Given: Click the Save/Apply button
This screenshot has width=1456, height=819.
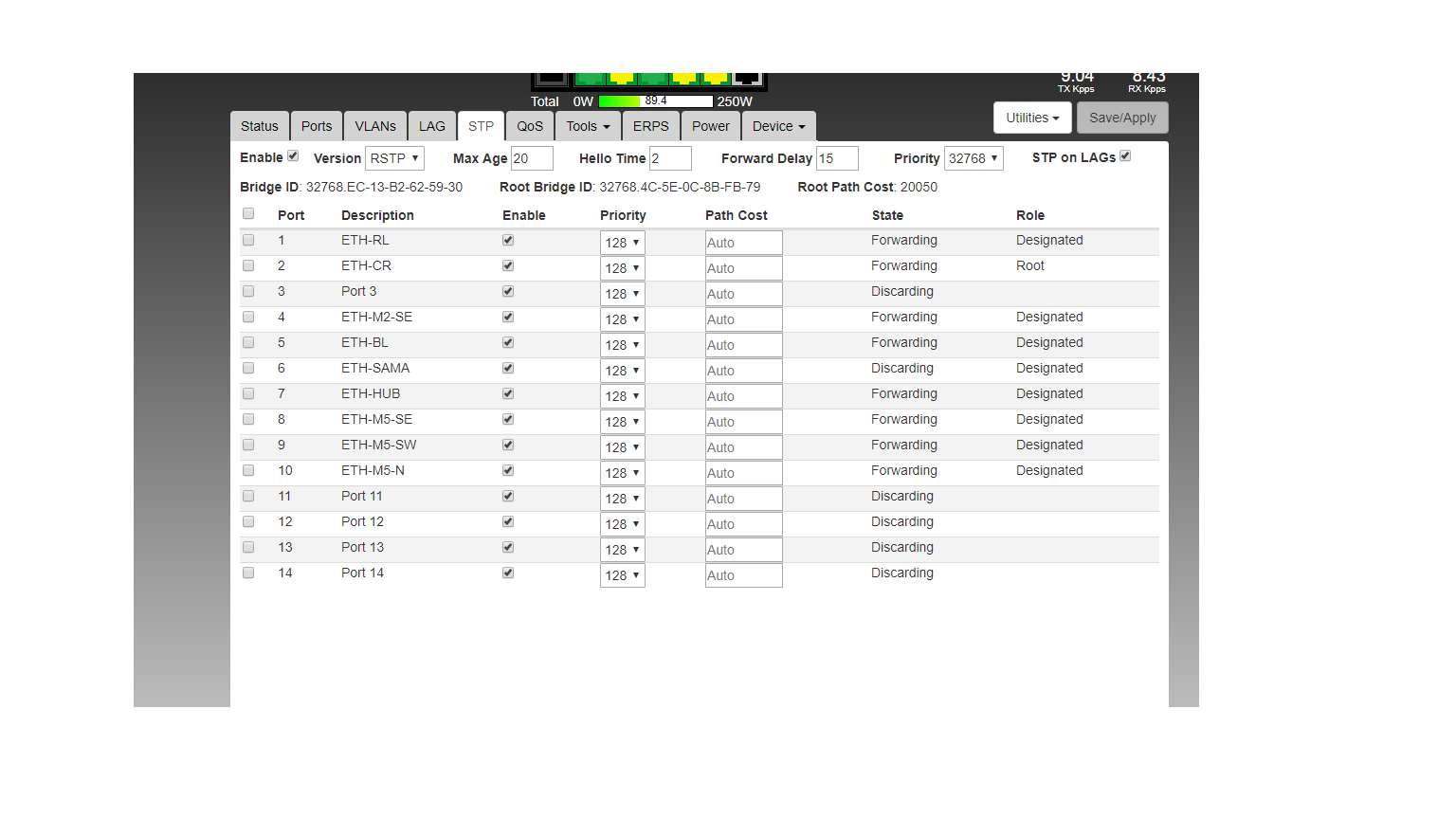Looking at the screenshot, I should (x=1122, y=118).
